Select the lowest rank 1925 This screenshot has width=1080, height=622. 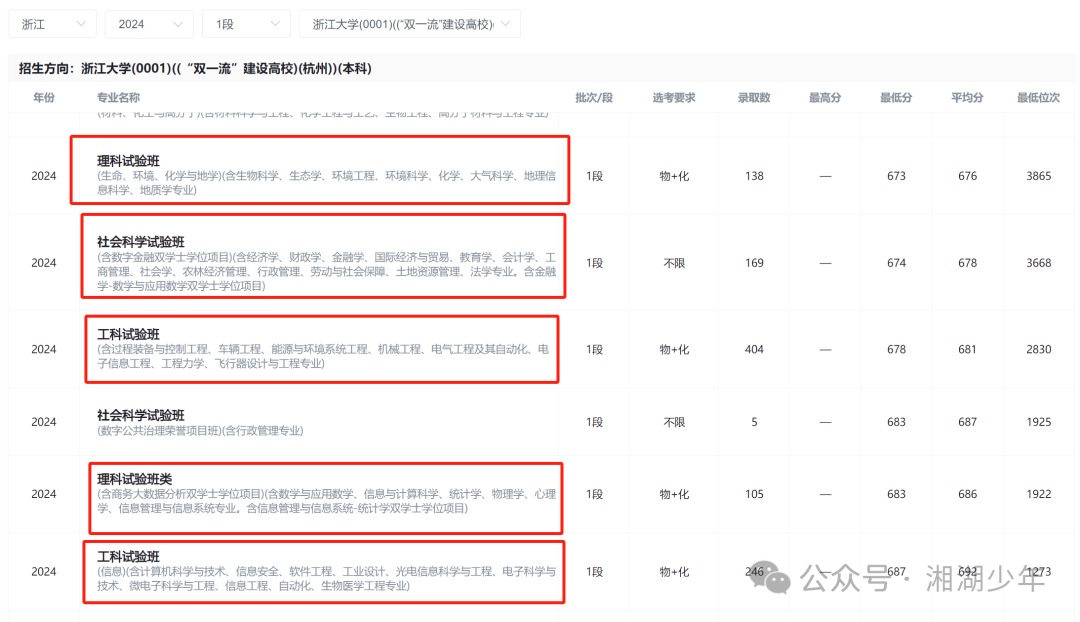click(1039, 422)
